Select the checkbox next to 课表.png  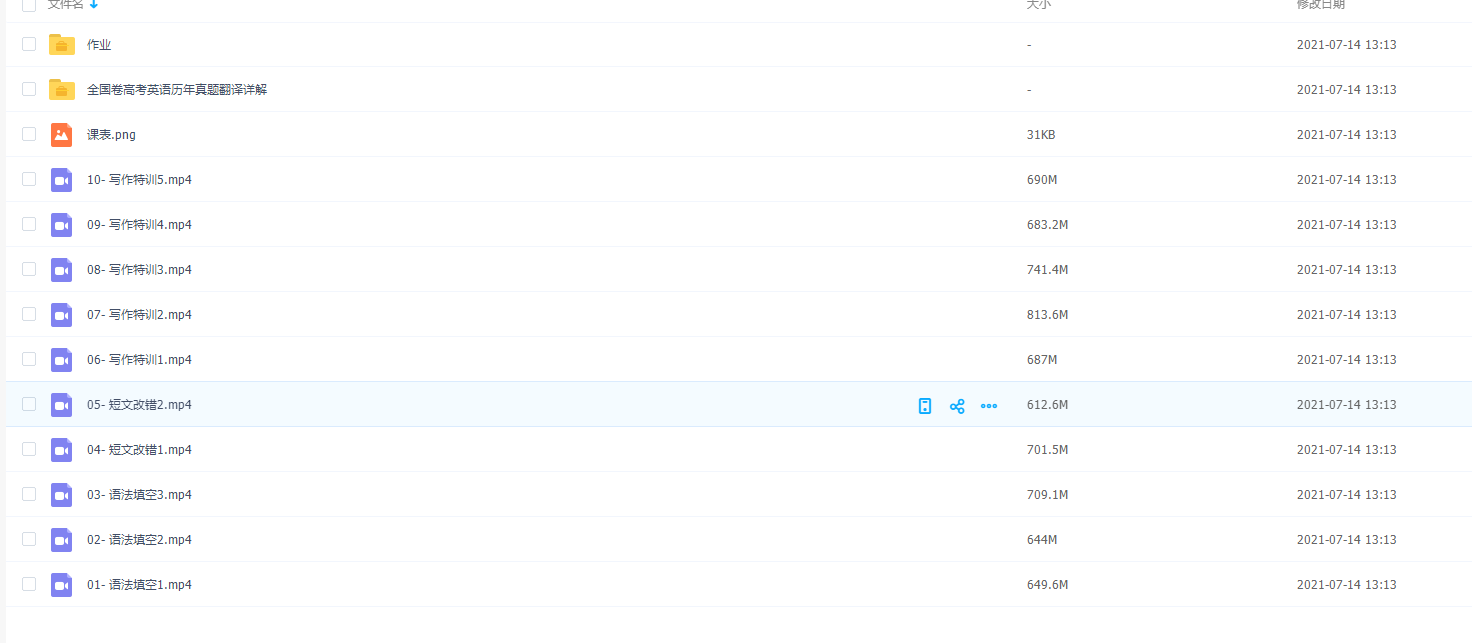pyautogui.click(x=29, y=135)
